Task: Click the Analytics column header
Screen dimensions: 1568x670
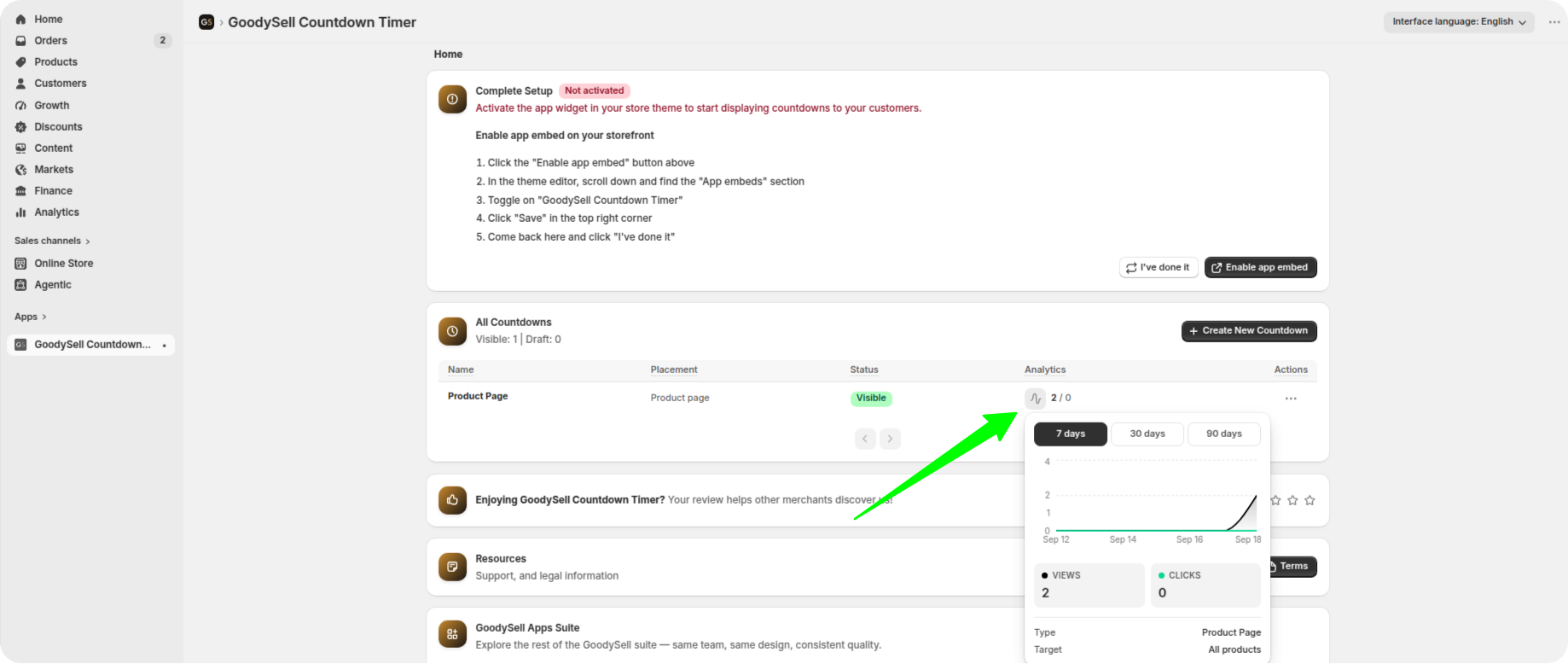Action: point(1045,370)
